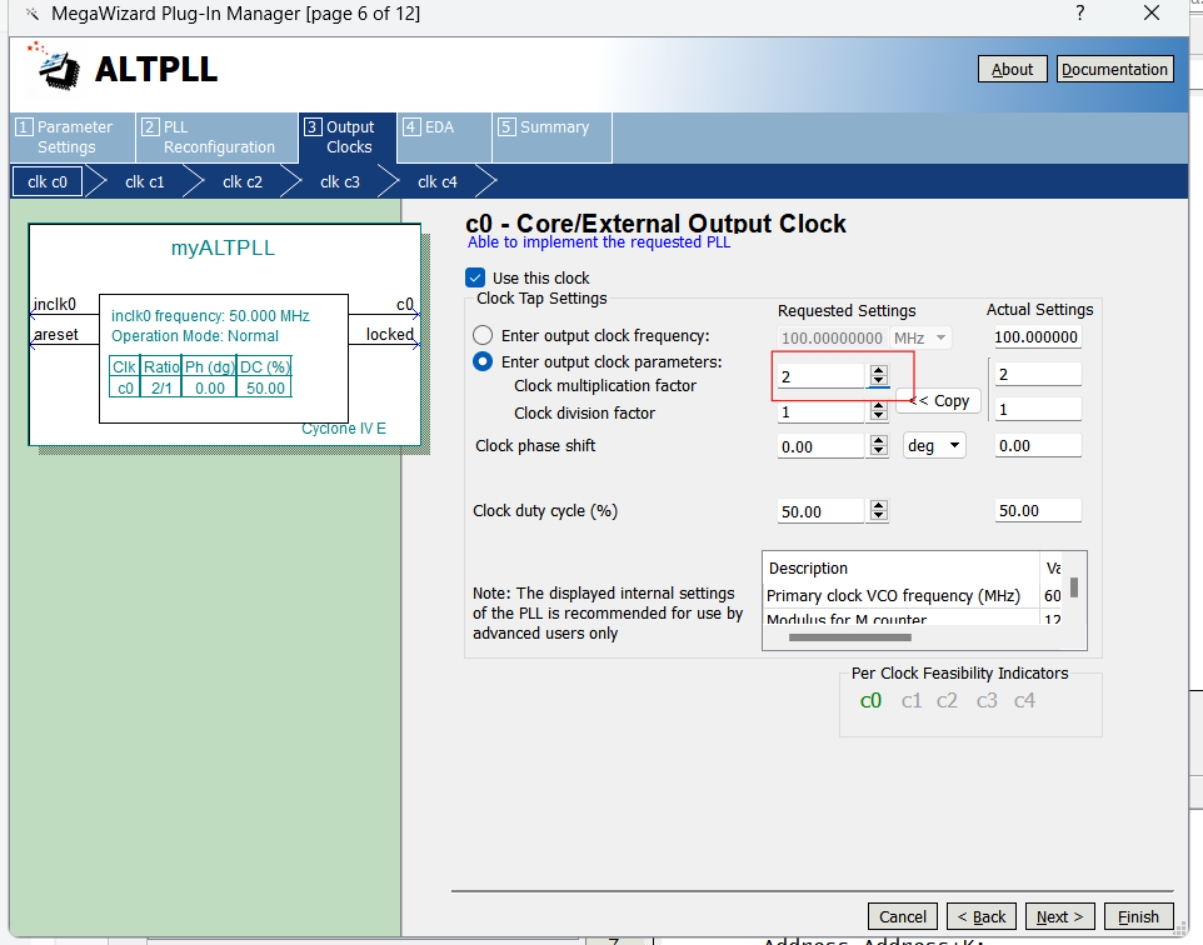Click the c4 feasibility indicator
Image resolution: width=1203 pixels, height=945 pixels.
pyautogui.click(x=1024, y=701)
